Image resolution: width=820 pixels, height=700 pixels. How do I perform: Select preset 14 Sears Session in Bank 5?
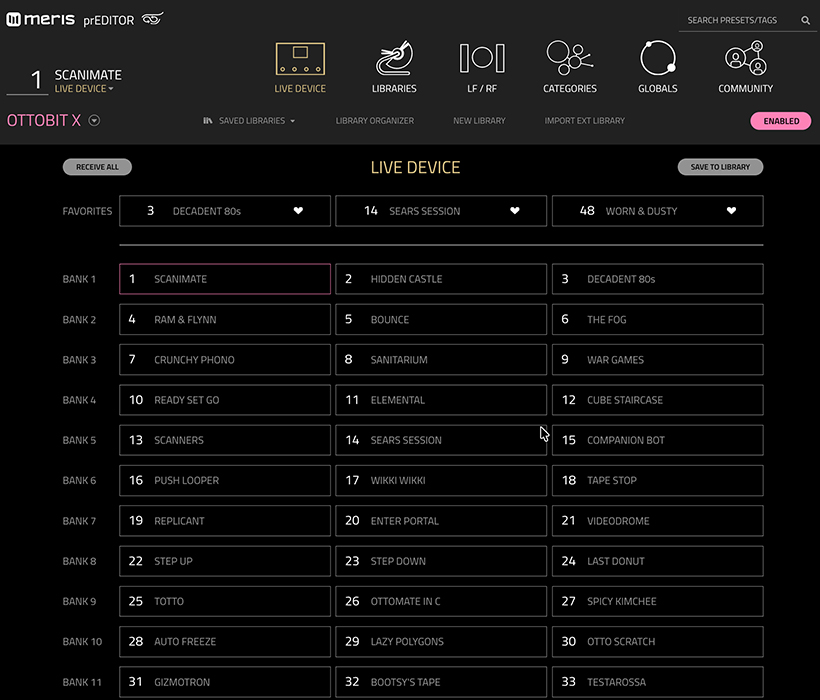tap(441, 440)
